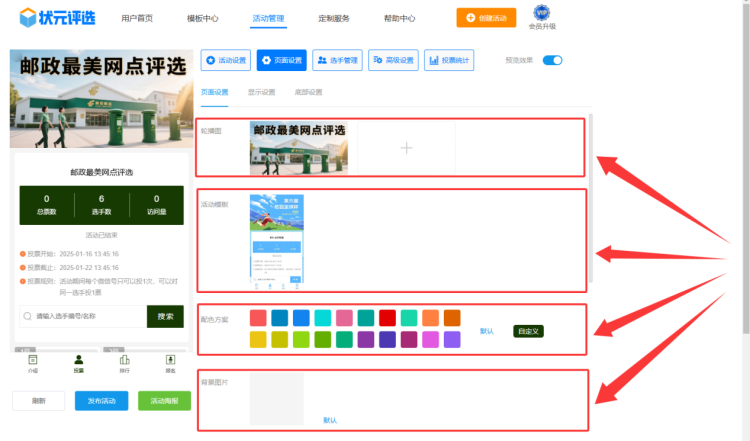The width and height of the screenshot is (750, 441).
Task: Open the VIP 会员升级 badge
Action: click(541, 18)
